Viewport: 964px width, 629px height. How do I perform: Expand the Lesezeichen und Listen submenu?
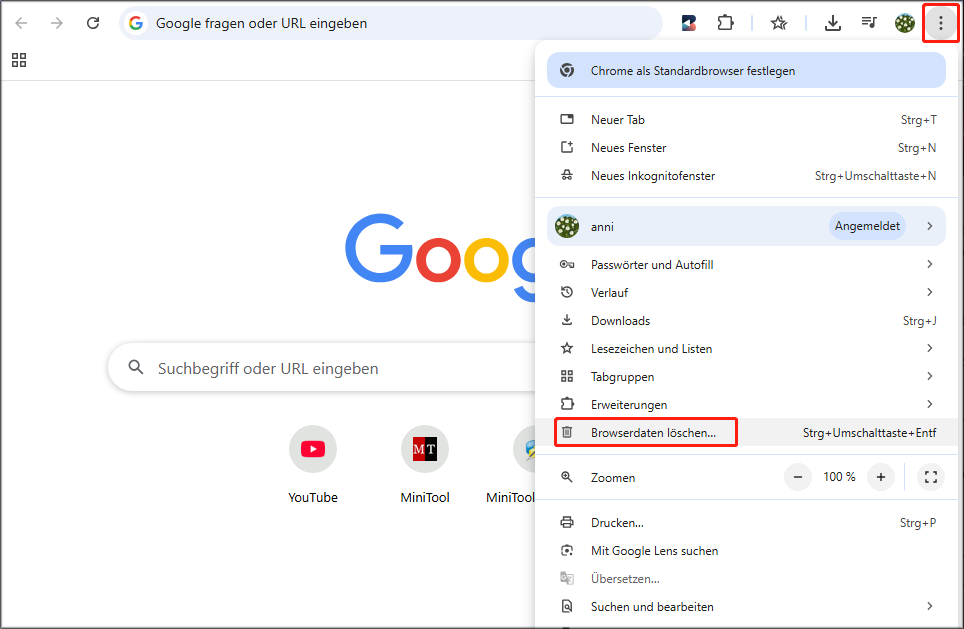coord(929,348)
